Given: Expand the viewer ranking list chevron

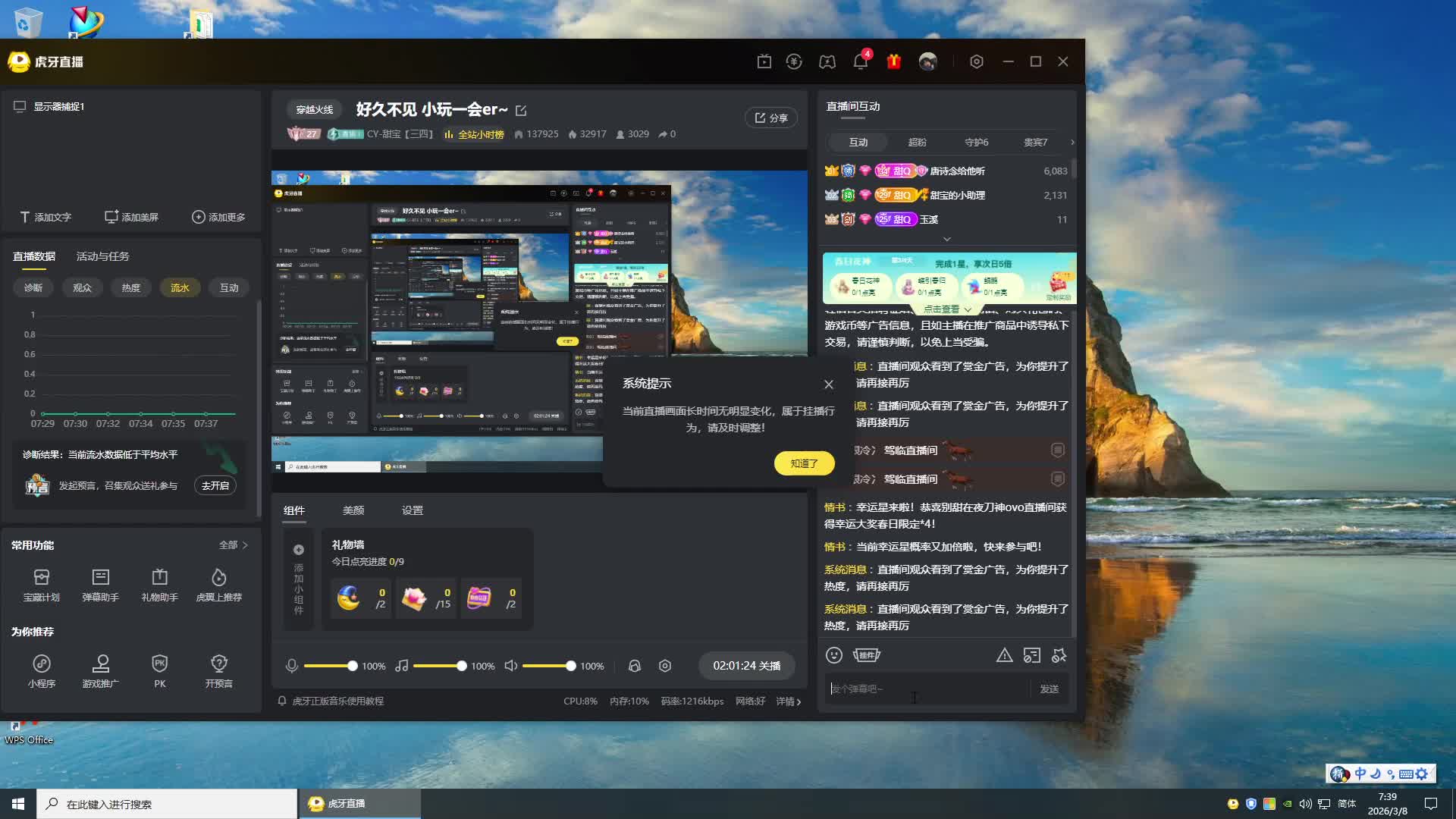Looking at the screenshot, I should [946, 239].
